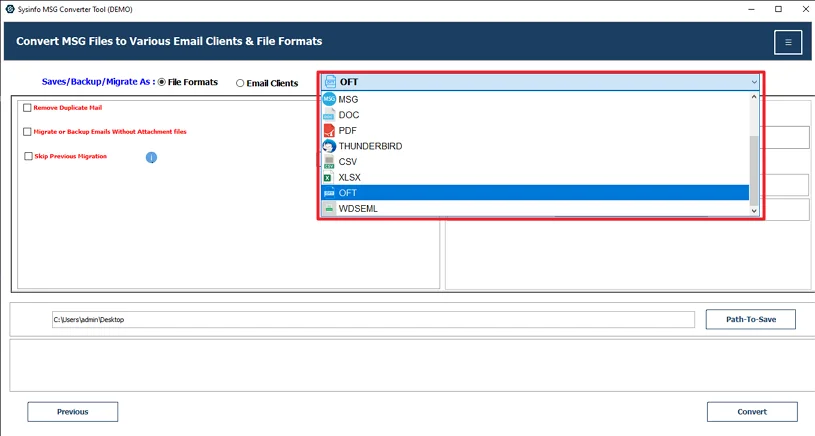Choose CSV from the format list
Viewport: 815px width, 436px height.
click(535, 162)
